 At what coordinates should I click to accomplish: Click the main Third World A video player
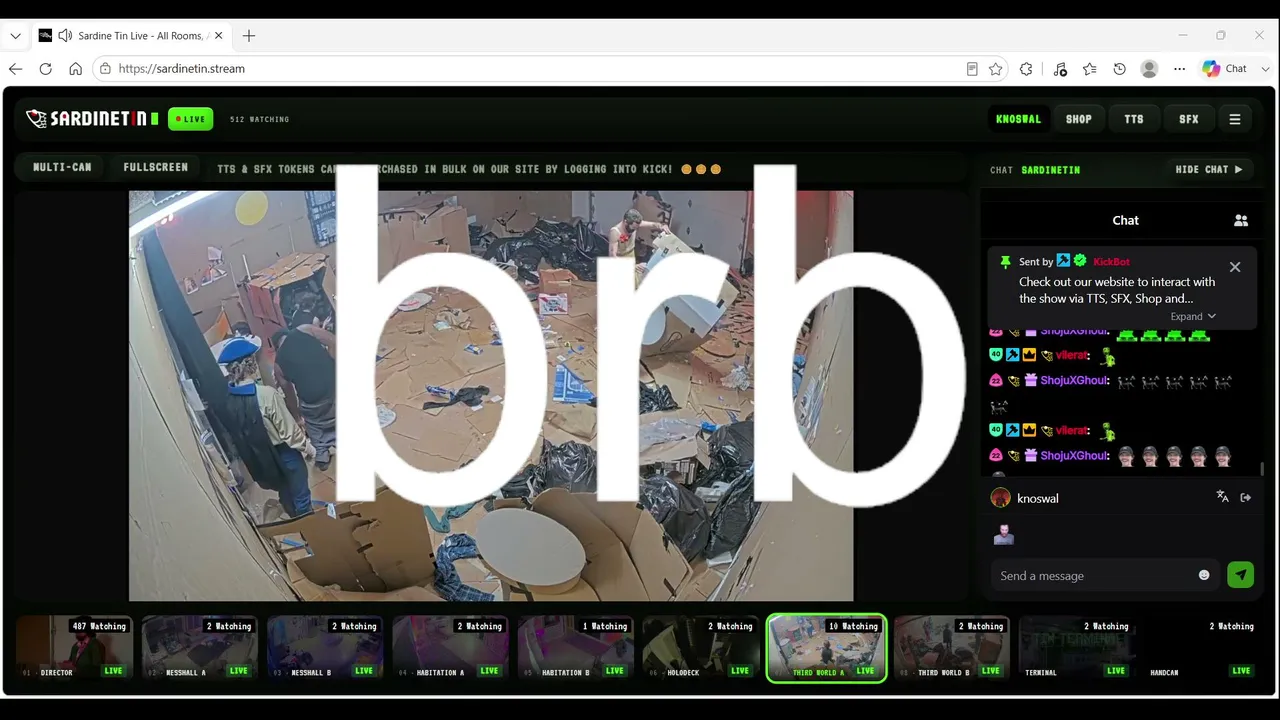pyautogui.click(x=491, y=395)
